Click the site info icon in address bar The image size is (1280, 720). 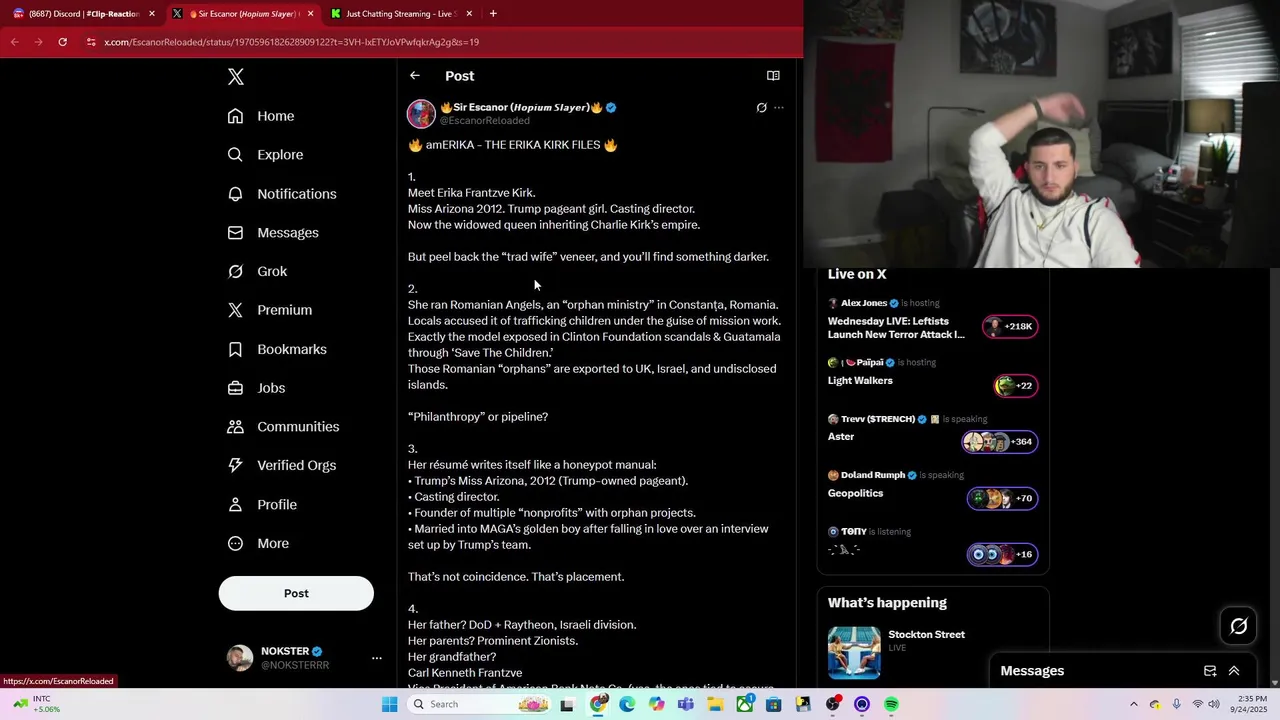pyautogui.click(x=91, y=42)
